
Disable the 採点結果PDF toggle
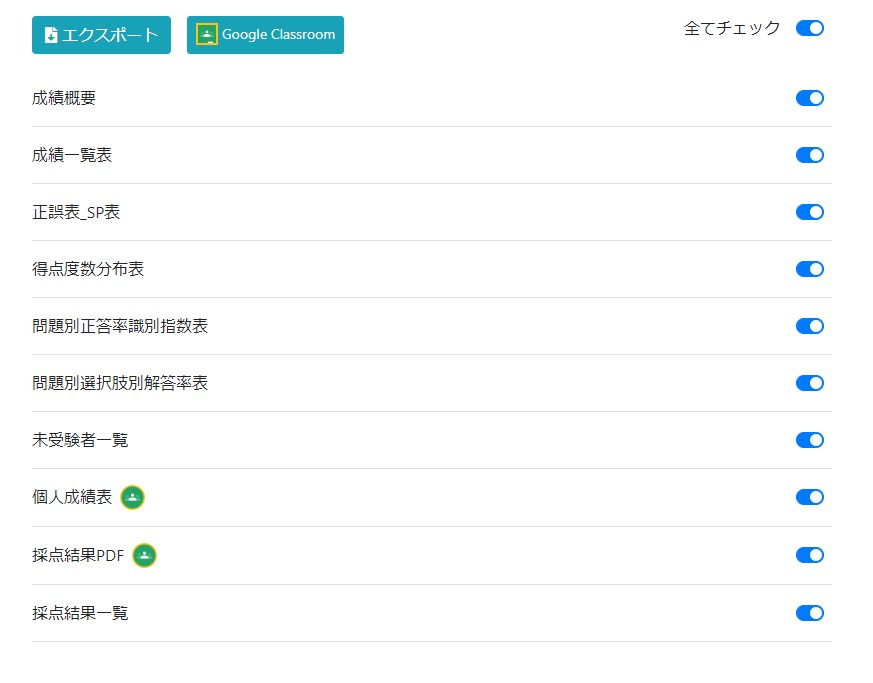(x=809, y=555)
